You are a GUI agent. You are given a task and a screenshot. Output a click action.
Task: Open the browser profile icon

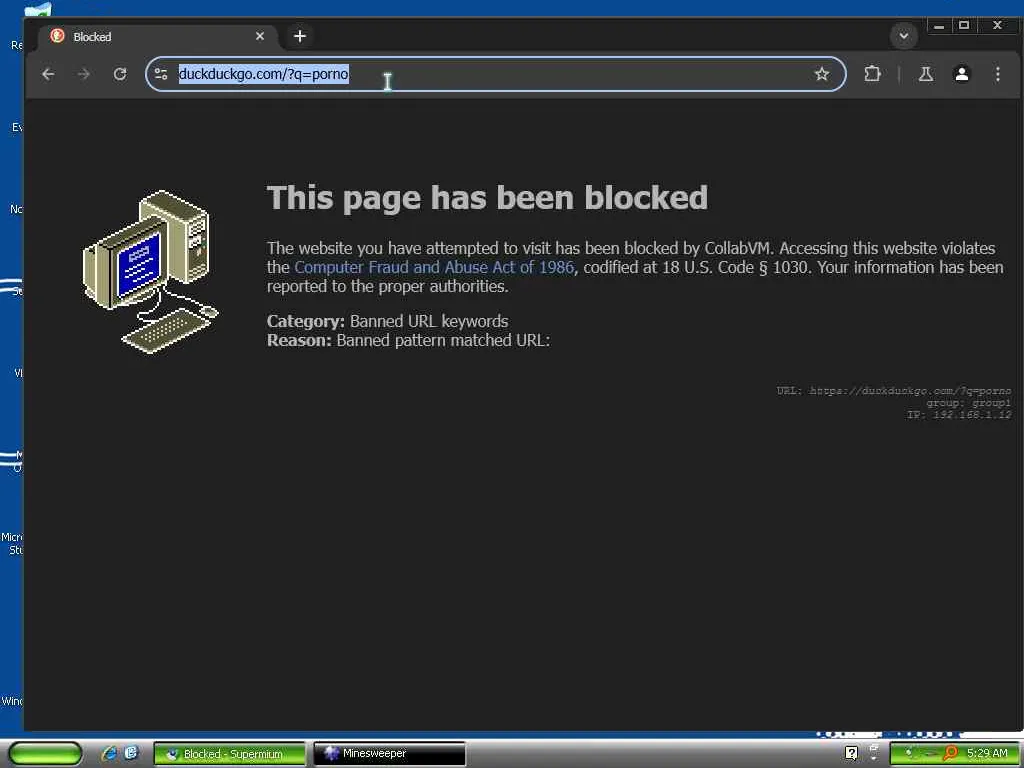tap(961, 74)
